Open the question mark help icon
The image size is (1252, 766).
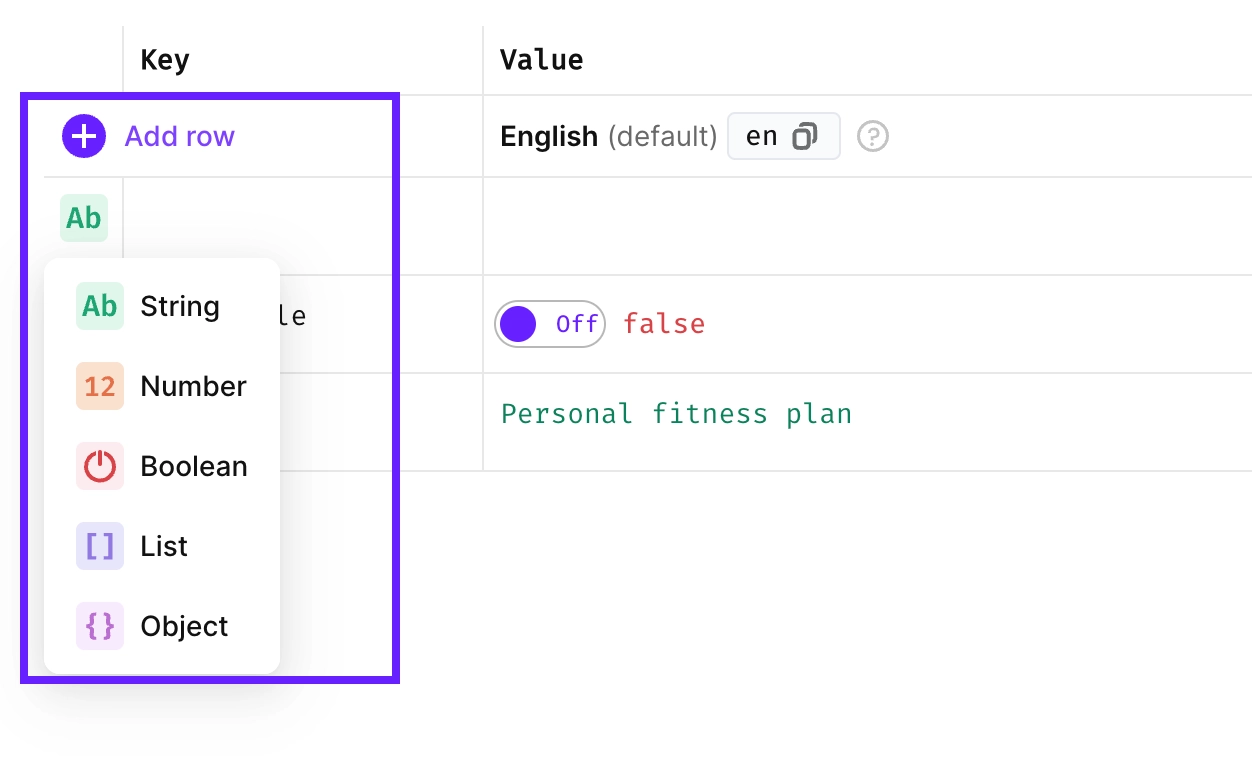coord(872,135)
